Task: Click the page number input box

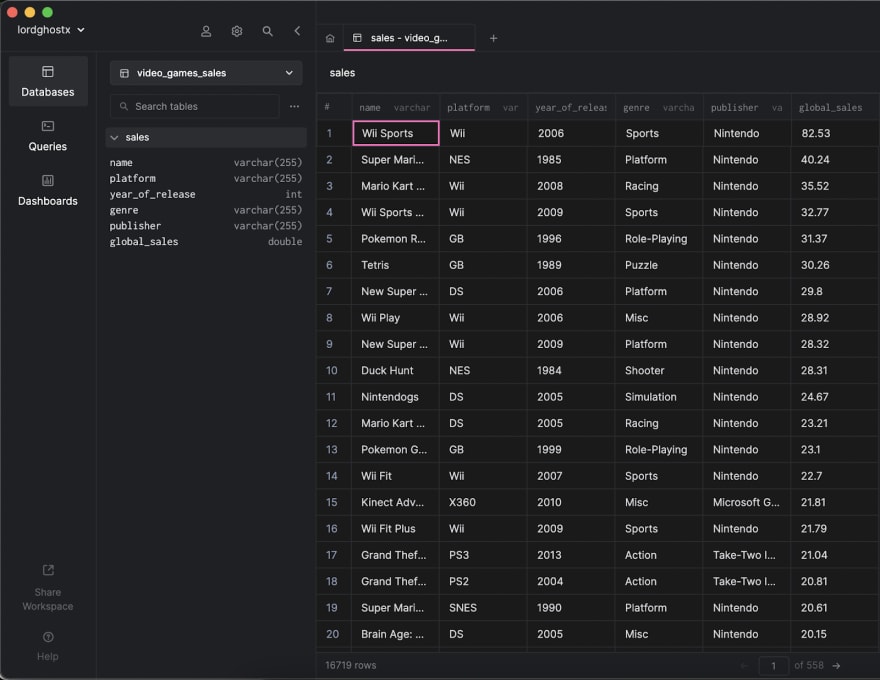Action: tap(773, 665)
